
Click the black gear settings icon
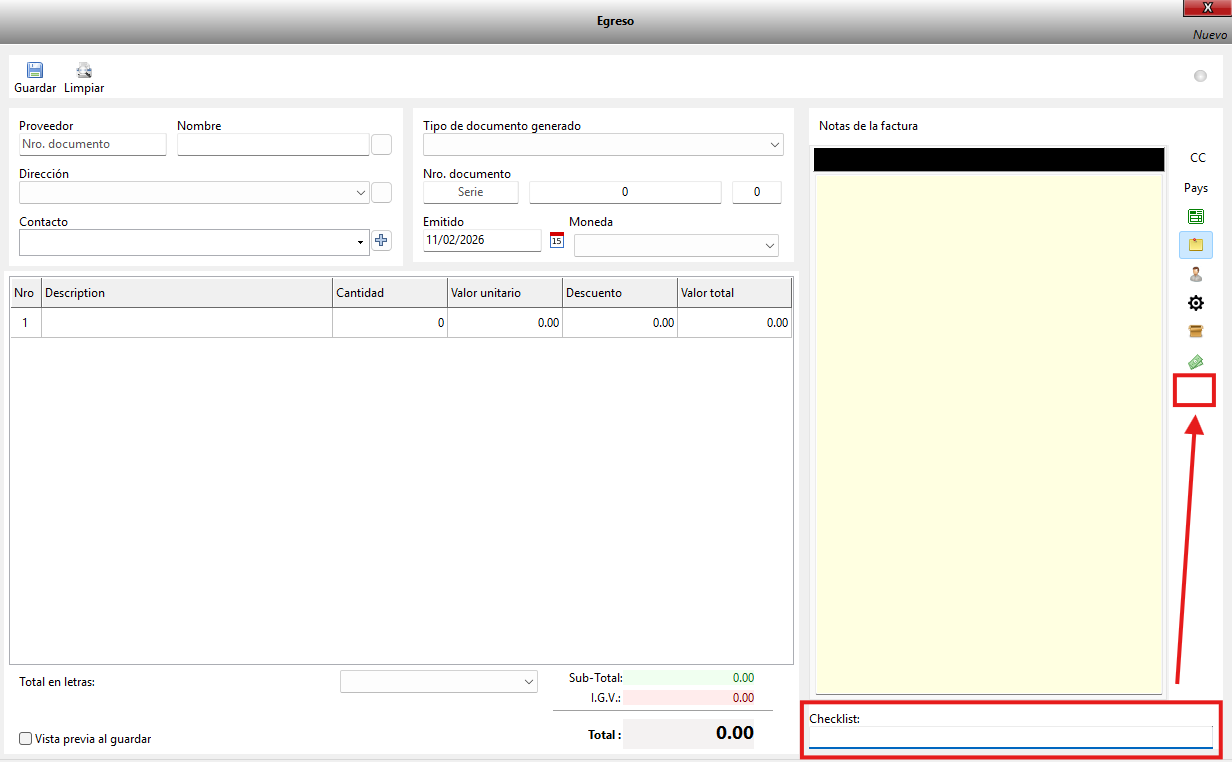click(x=1195, y=303)
